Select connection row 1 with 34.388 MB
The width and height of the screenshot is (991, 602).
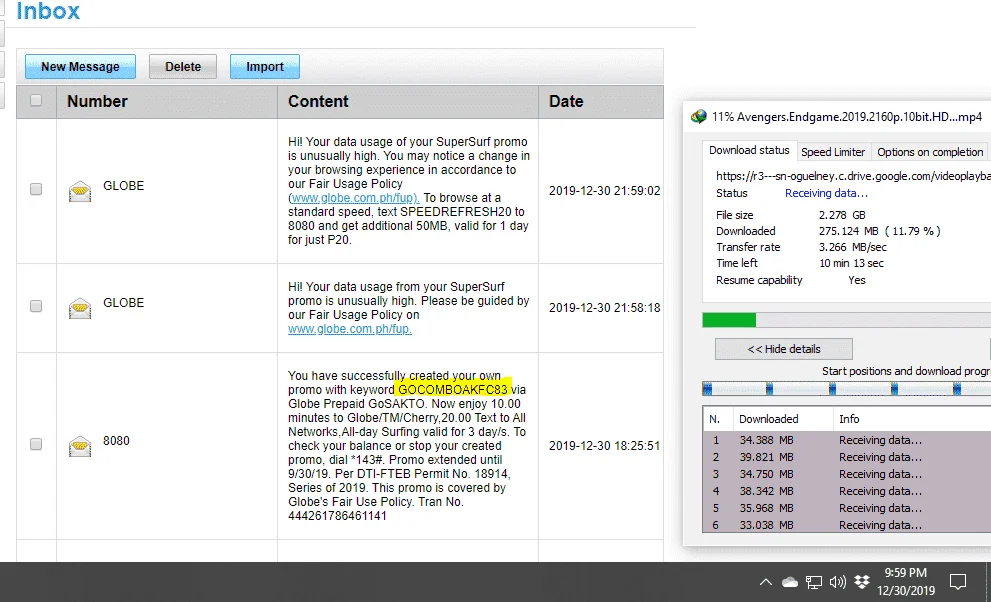coord(846,440)
